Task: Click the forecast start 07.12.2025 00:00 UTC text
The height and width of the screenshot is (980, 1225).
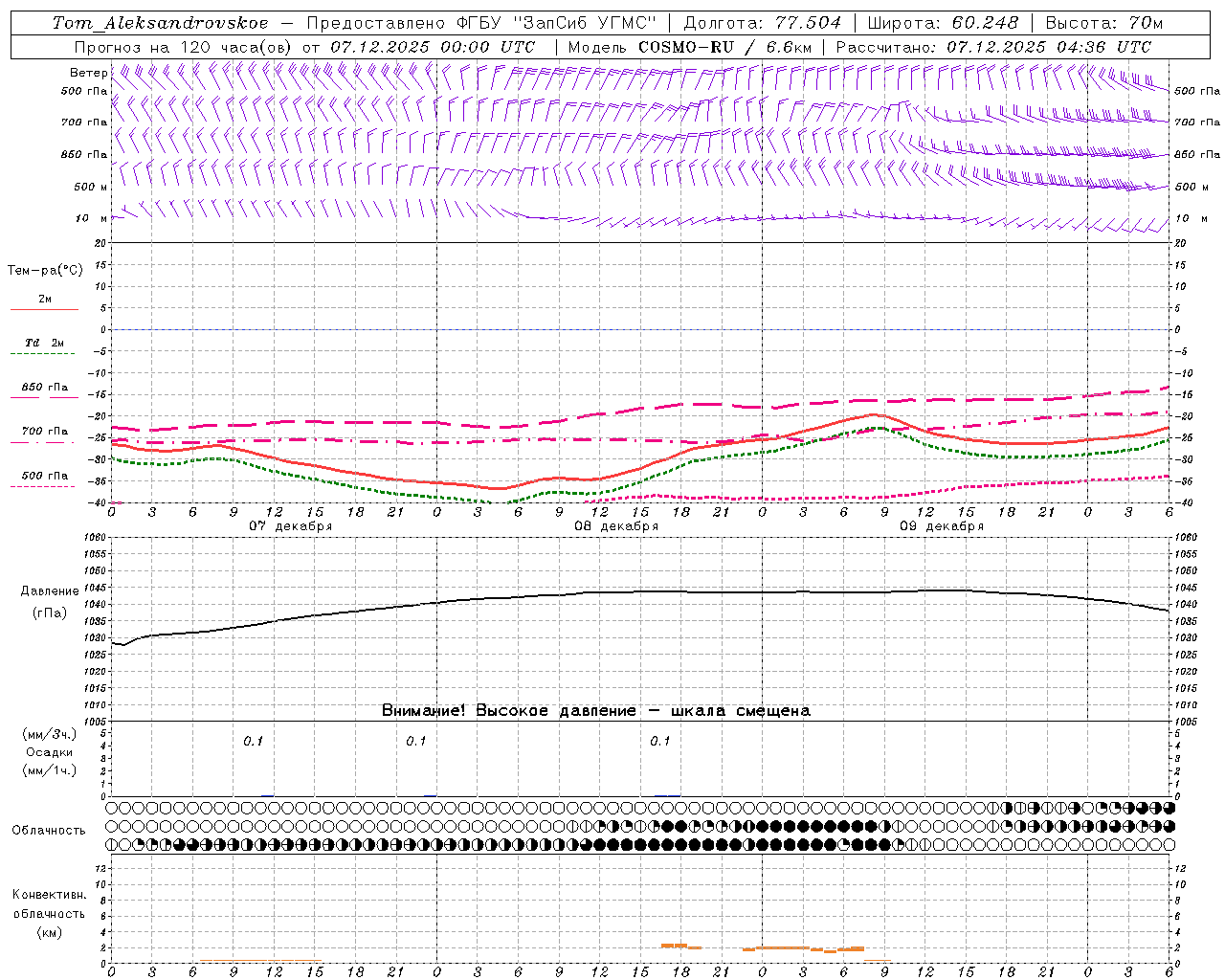Action: pos(433,47)
